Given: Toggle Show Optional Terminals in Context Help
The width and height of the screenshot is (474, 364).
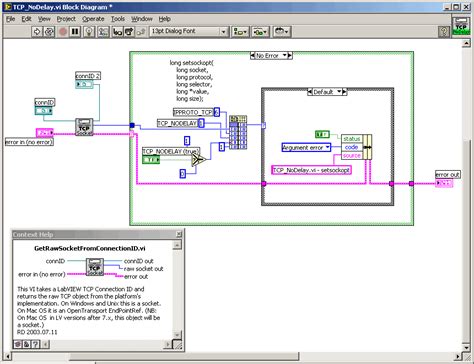Looking at the screenshot, I should 18,344.
